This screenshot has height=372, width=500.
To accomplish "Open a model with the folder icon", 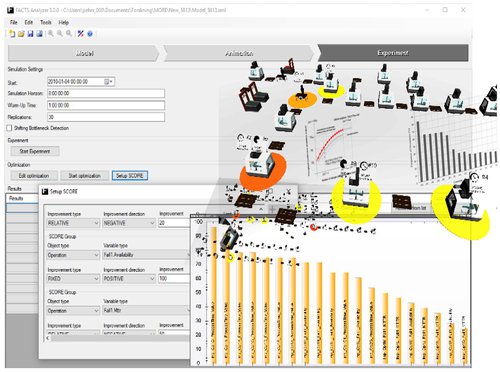I will click(x=21, y=34).
